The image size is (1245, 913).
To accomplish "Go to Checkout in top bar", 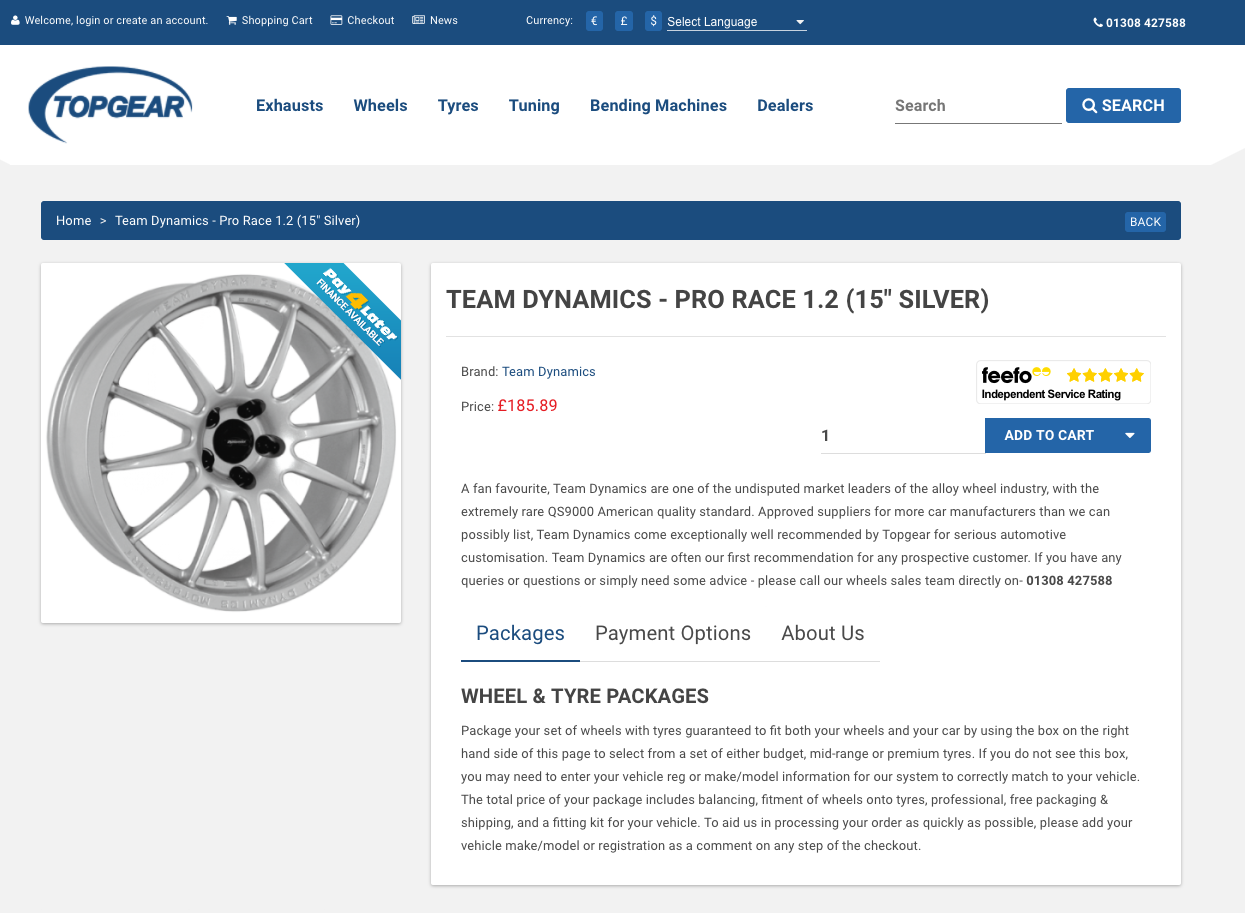I will pos(362,20).
